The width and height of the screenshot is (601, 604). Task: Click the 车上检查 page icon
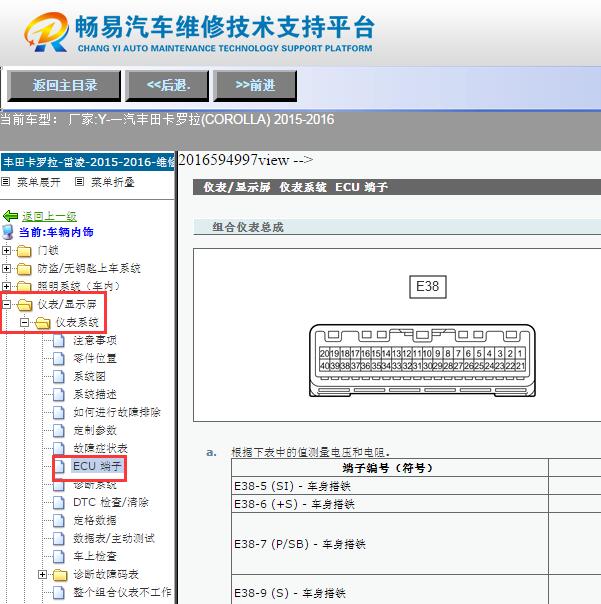(x=59, y=557)
